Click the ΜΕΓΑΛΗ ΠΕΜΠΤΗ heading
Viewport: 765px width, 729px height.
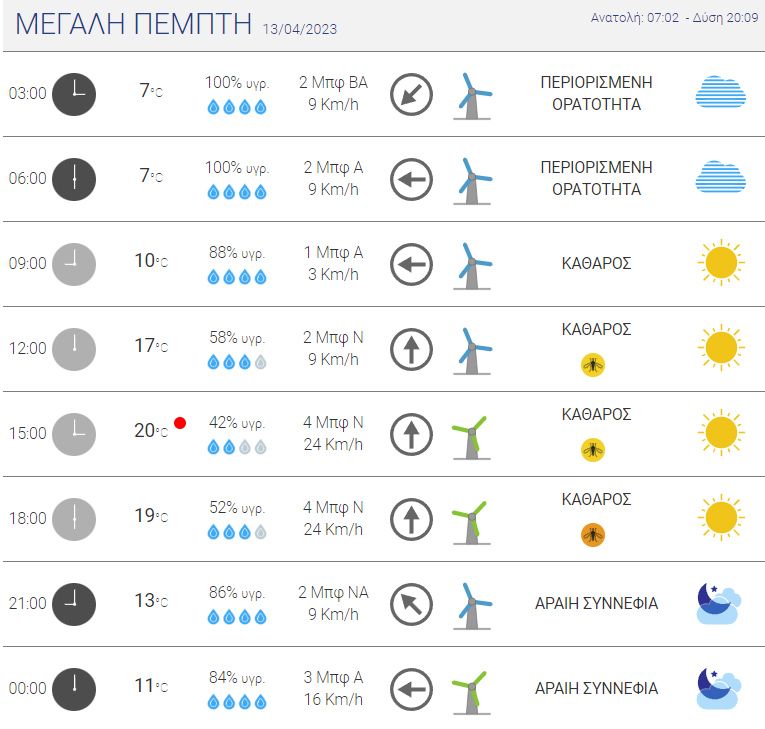click(134, 23)
